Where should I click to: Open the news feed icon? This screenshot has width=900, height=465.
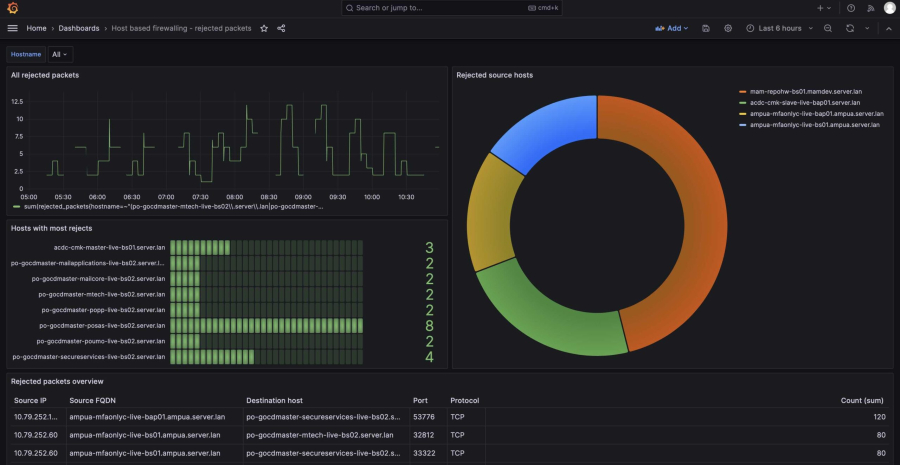[870, 8]
